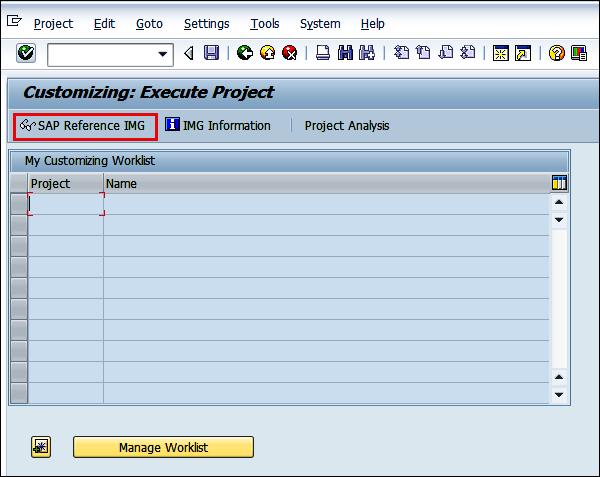Click the green checkmark Enter icon

[x=26, y=53]
